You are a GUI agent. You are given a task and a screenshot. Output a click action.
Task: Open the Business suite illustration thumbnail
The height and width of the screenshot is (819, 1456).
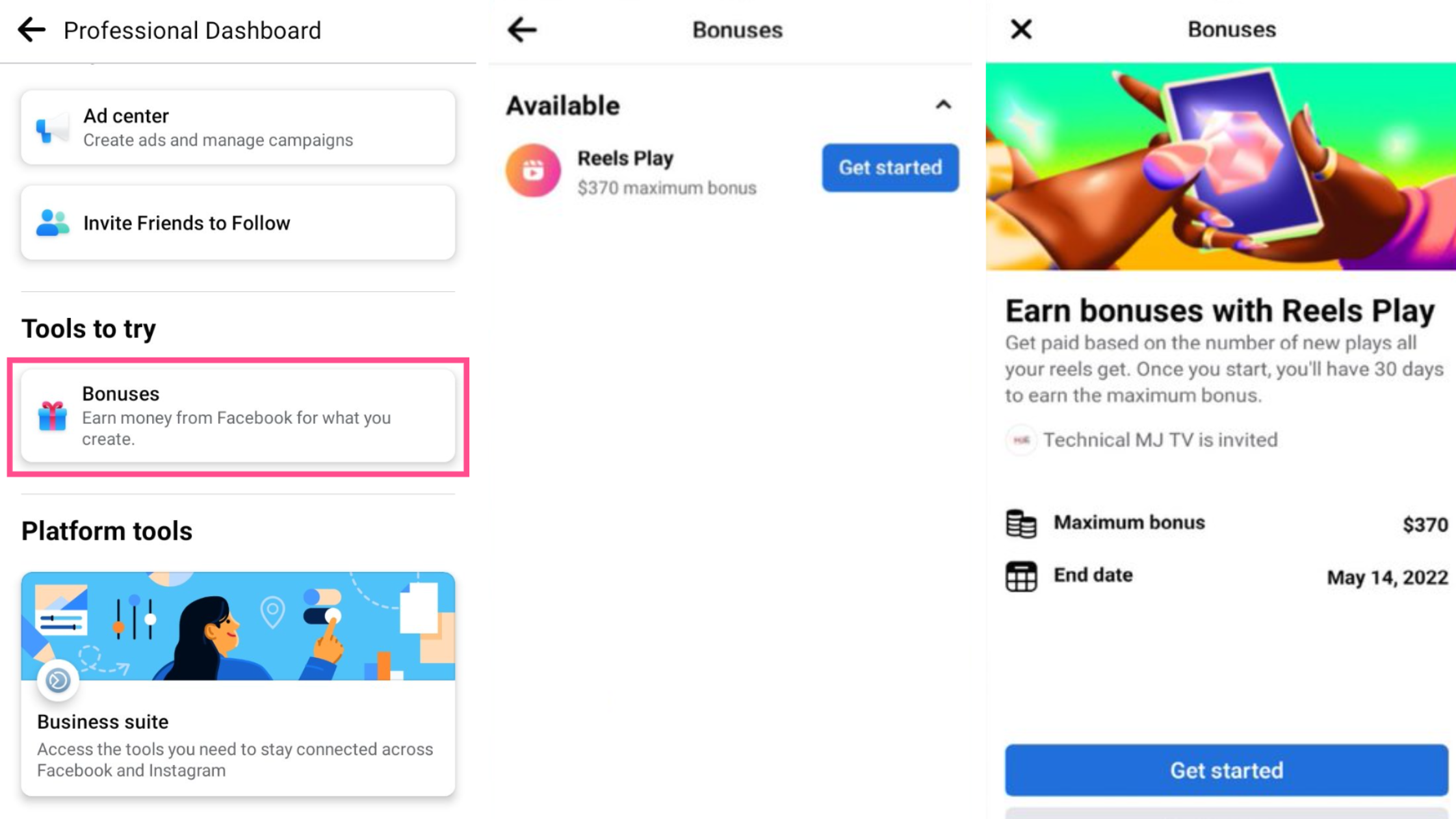point(238,626)
